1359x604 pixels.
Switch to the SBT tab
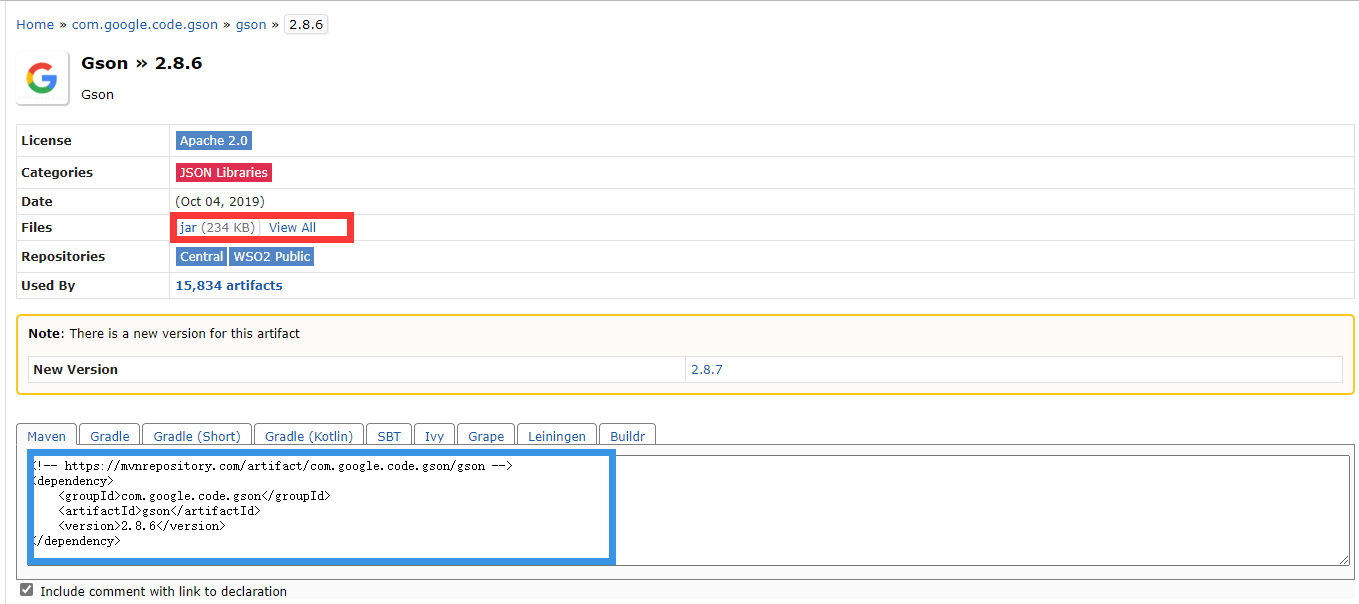click(x=389, y=436)
